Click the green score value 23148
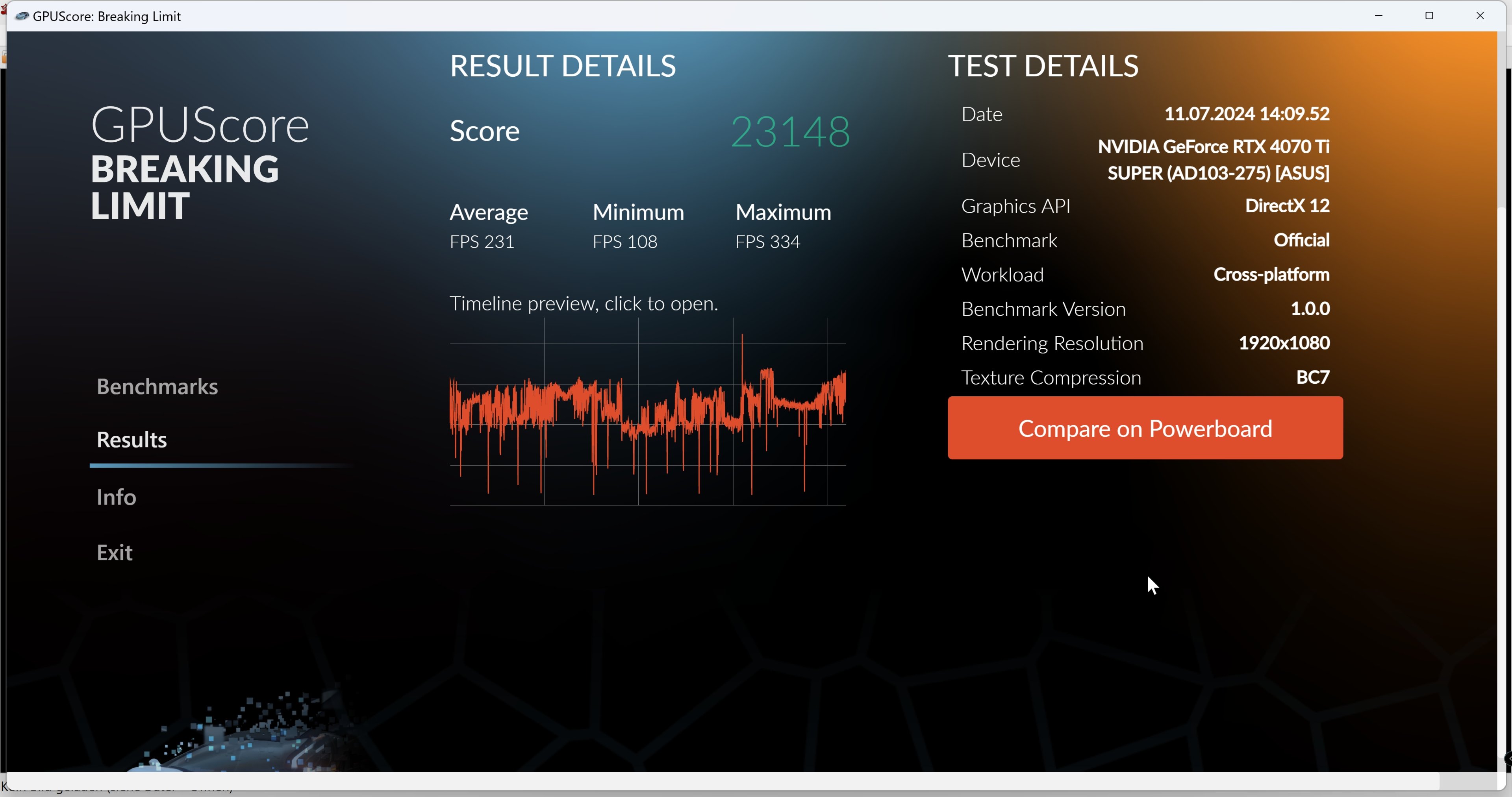Viewport: 1512px width, 797px height. click(789, 131)
